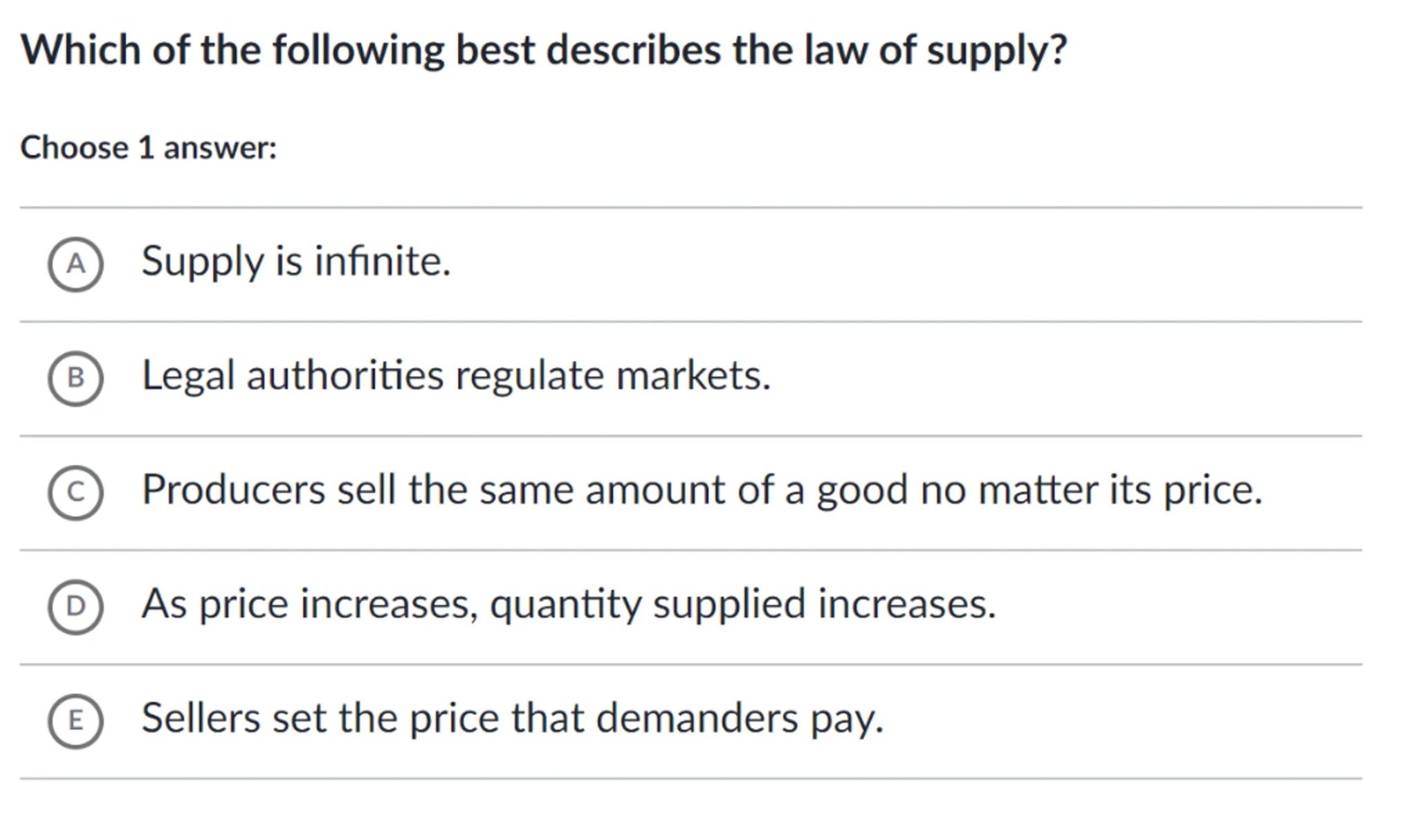The height and width of the screenshot is (840, 1417).
Task: Click the answer text "Supply is infinite."
Action: [x=296, y=262]
